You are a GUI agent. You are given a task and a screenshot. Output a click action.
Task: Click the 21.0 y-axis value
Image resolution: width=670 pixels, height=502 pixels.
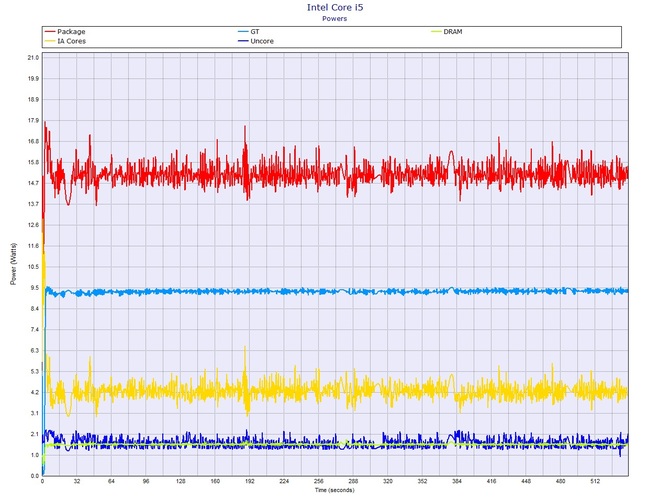[33, 58]
